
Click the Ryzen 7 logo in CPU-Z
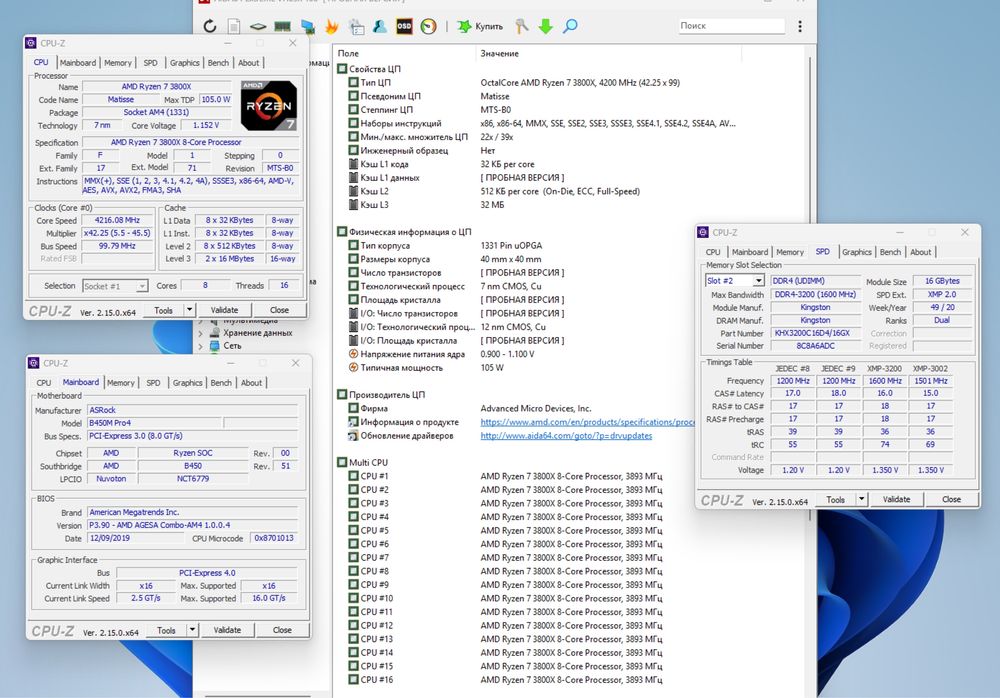coord(269,106)
